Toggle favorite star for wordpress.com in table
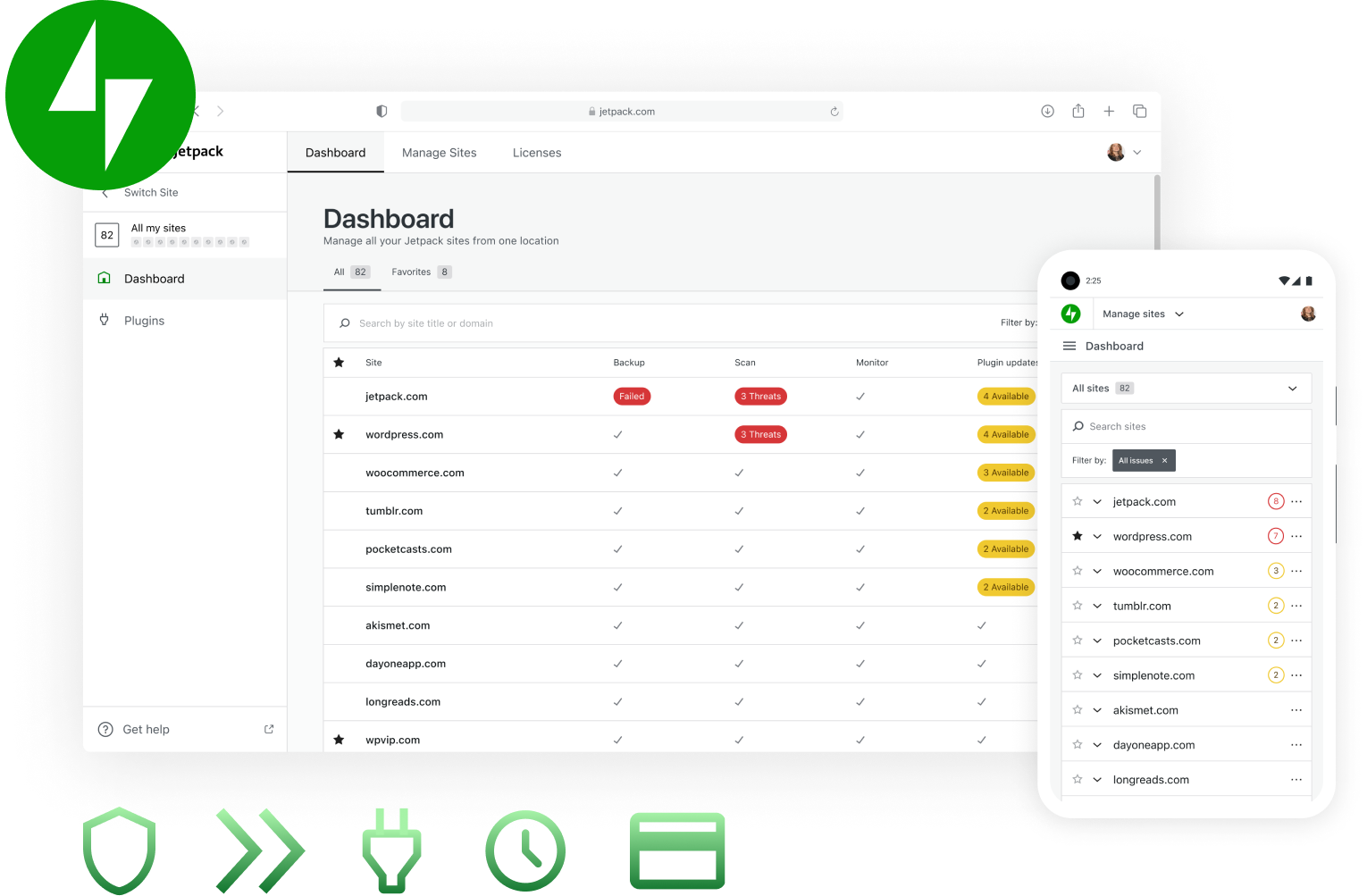The height and width of the screenshot is (896, 1367). (339, 435)
